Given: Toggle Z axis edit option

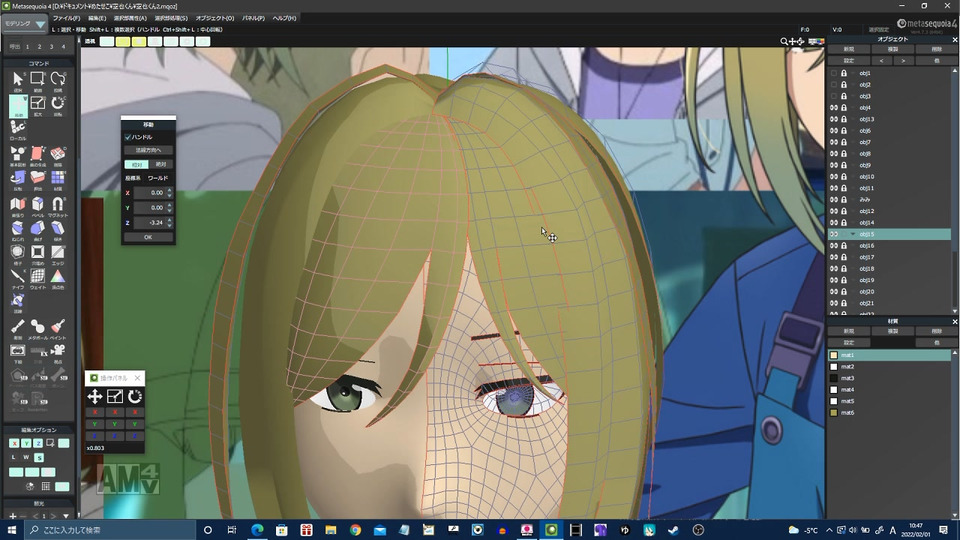Looking at the screenshot, I should tap(38, 443).
